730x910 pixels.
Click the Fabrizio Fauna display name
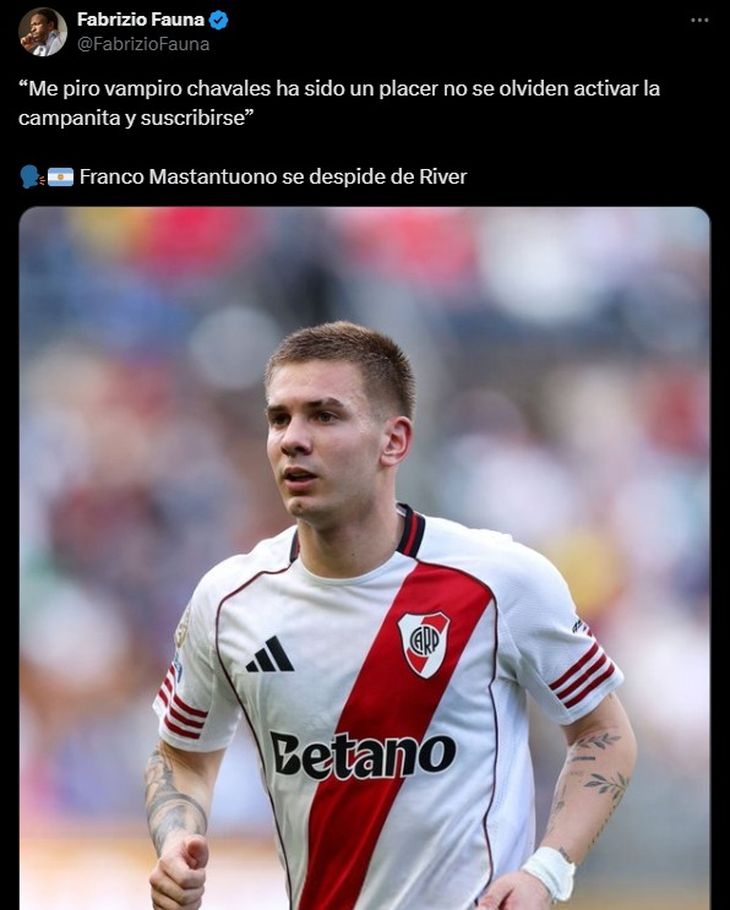140,20
